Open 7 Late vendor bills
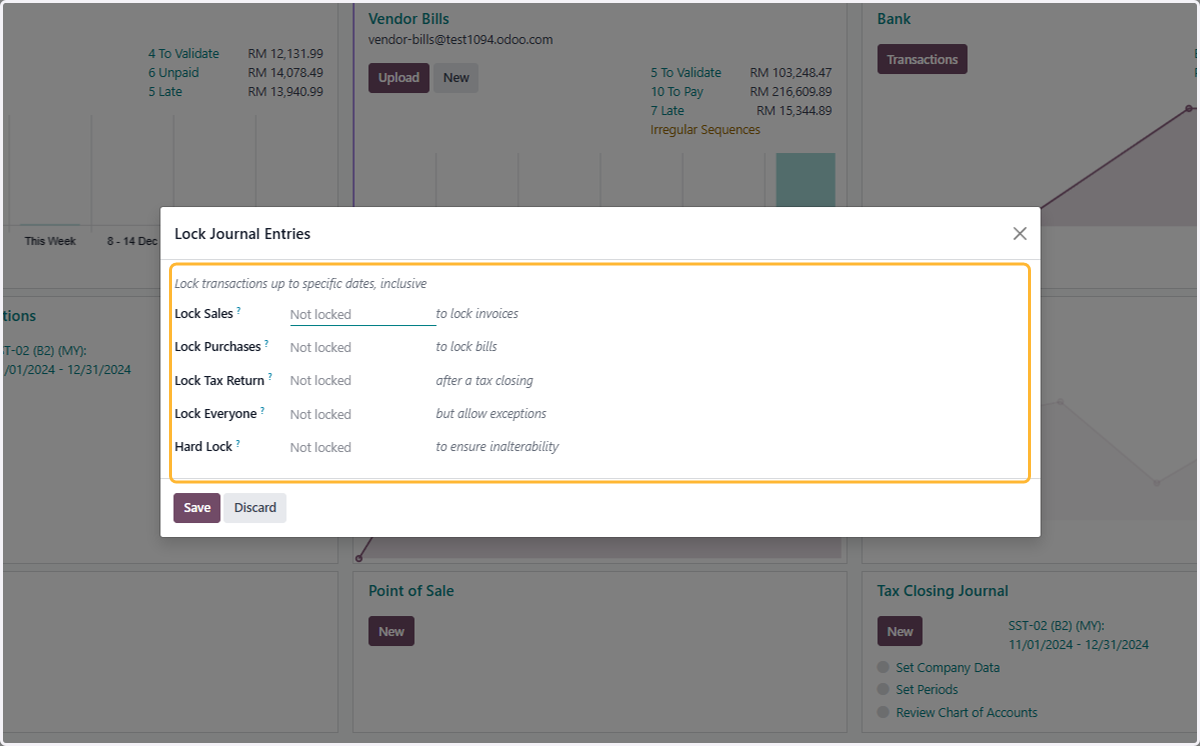1200x746 pixels. coord(667,111)
